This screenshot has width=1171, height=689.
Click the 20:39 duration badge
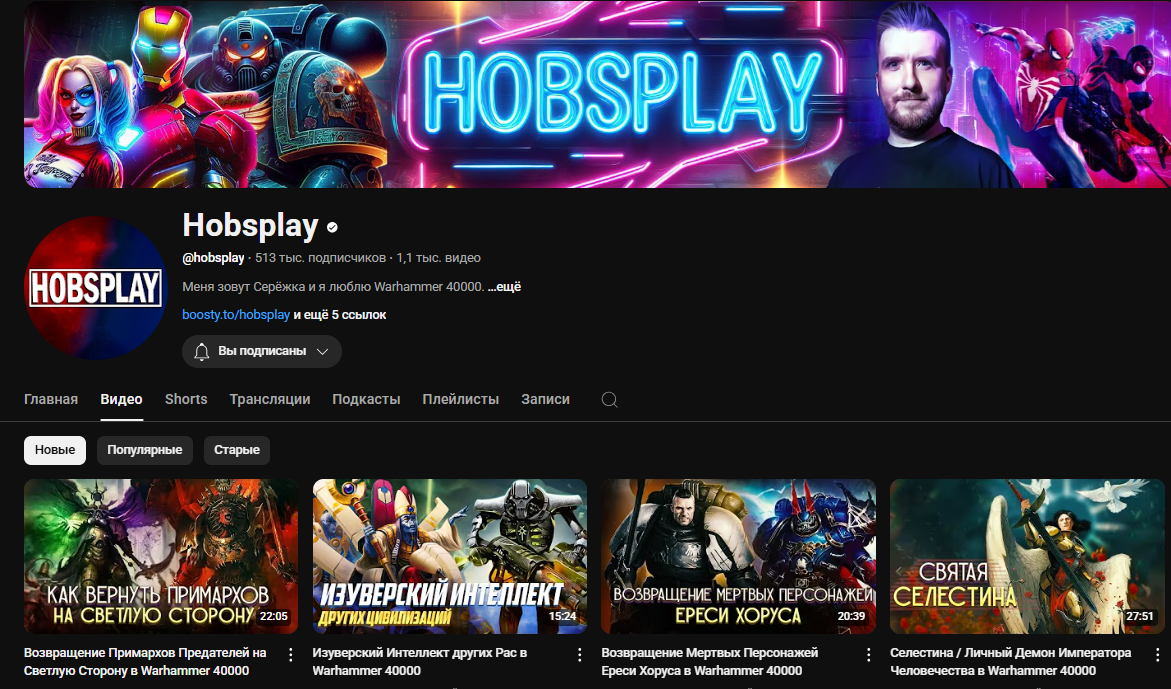pyautogui.click(x=851, y=617)
